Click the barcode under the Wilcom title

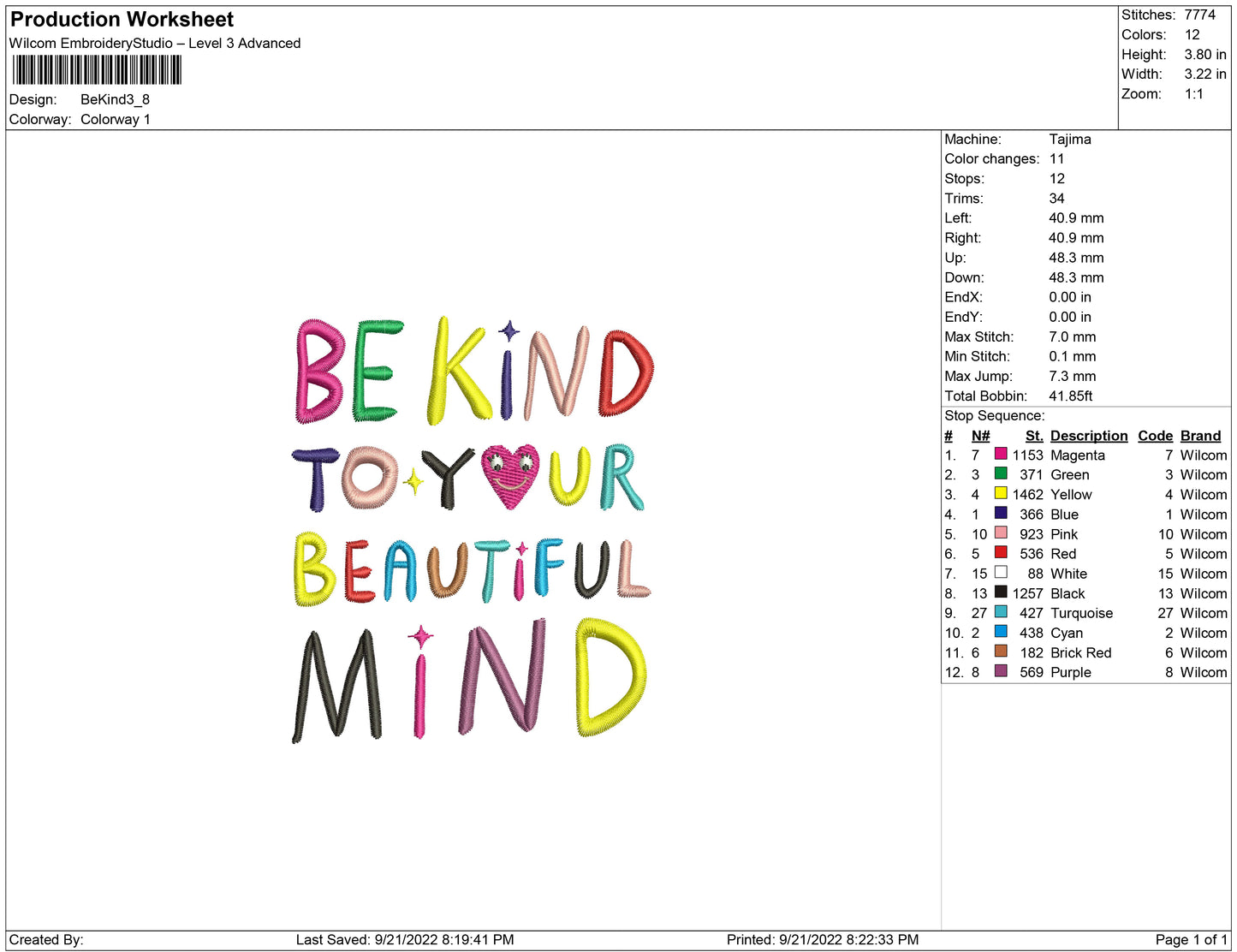click(97, 70)
